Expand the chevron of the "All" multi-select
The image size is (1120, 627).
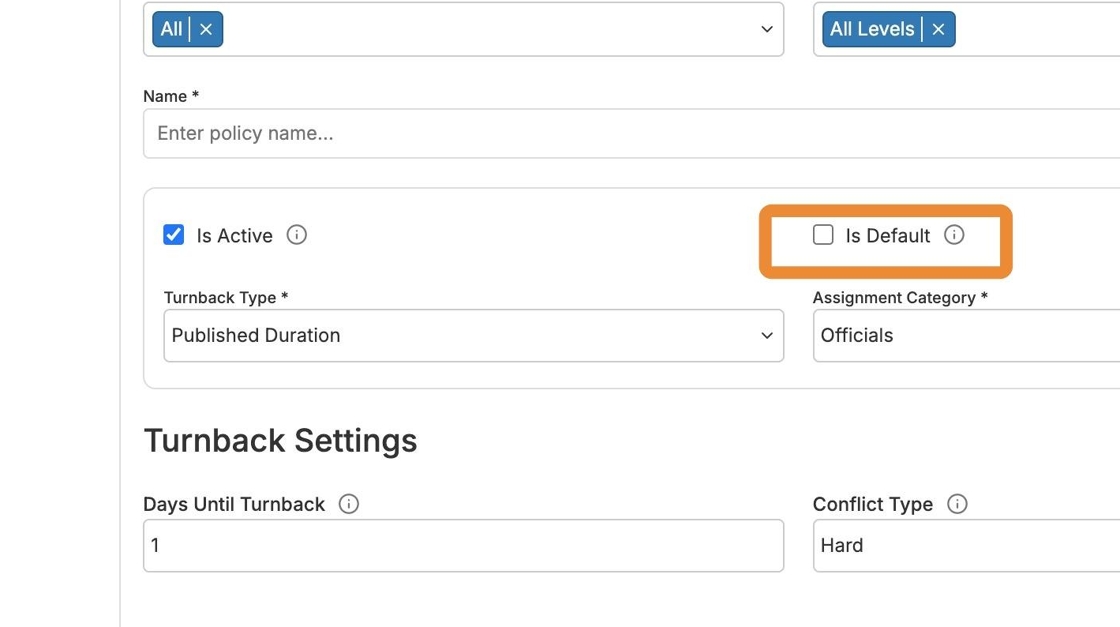point(767,29)
